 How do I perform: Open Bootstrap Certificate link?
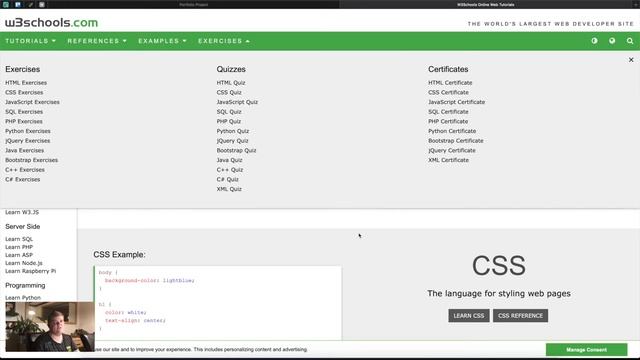(456, 140)
